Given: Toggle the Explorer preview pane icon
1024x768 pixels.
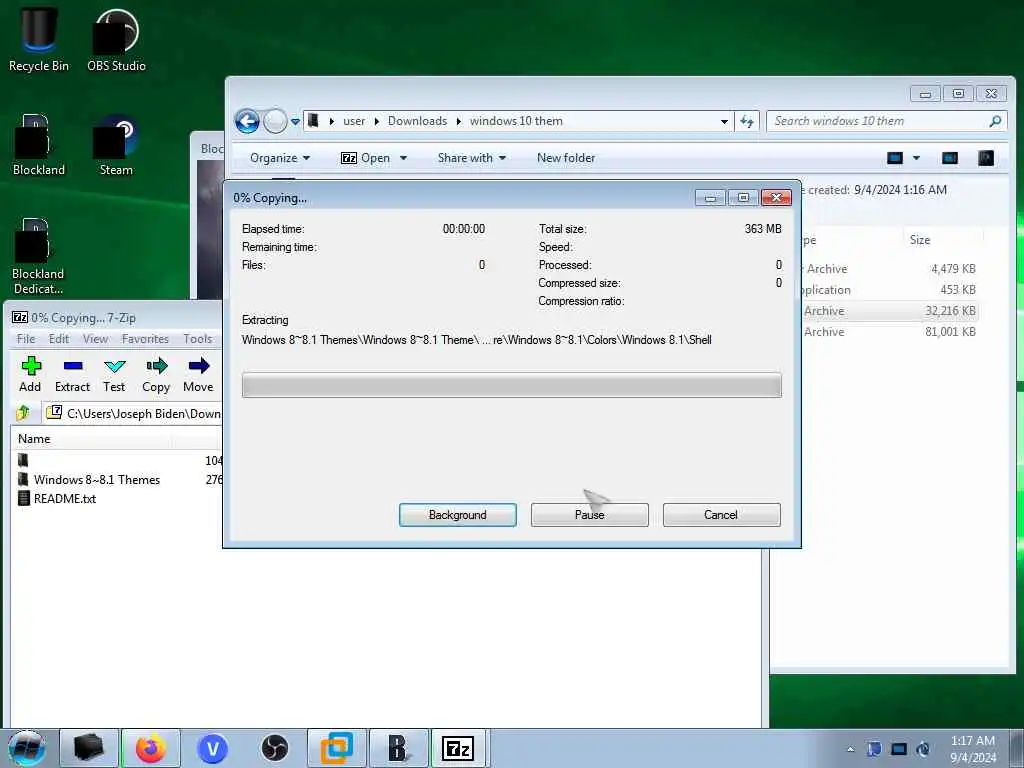Looking at the screenshot, I should tap(950, 157).
